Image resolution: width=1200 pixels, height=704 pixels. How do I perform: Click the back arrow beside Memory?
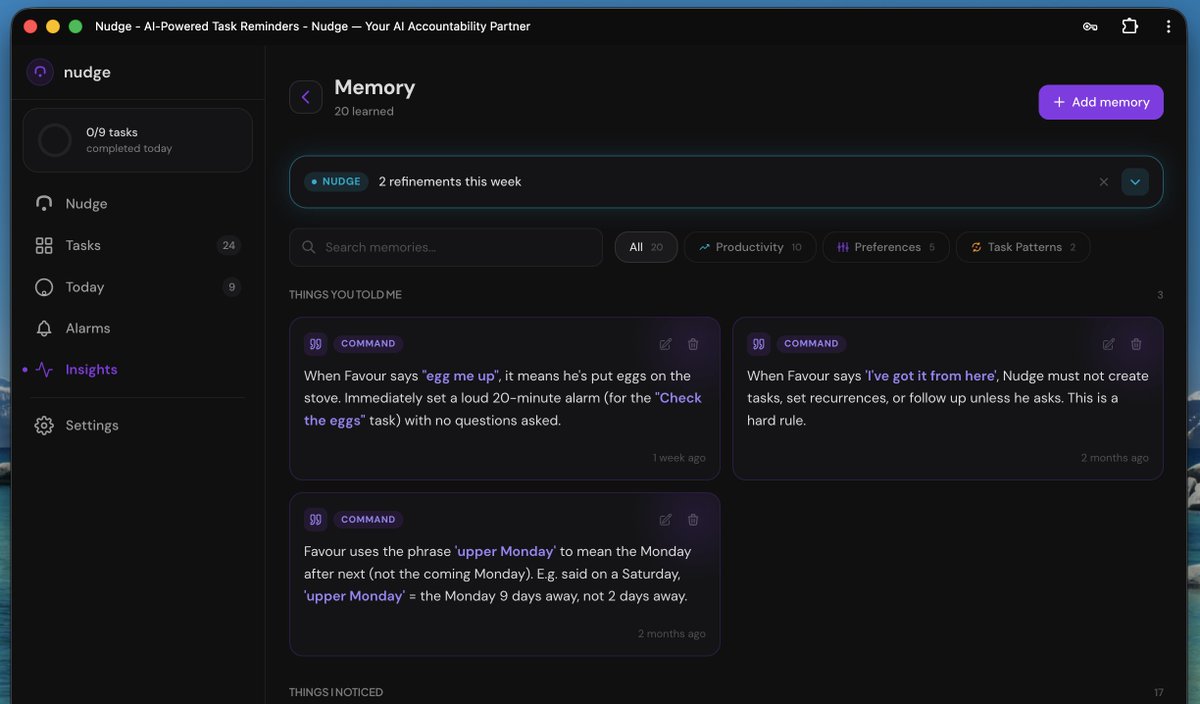click(x=306, y=97)
